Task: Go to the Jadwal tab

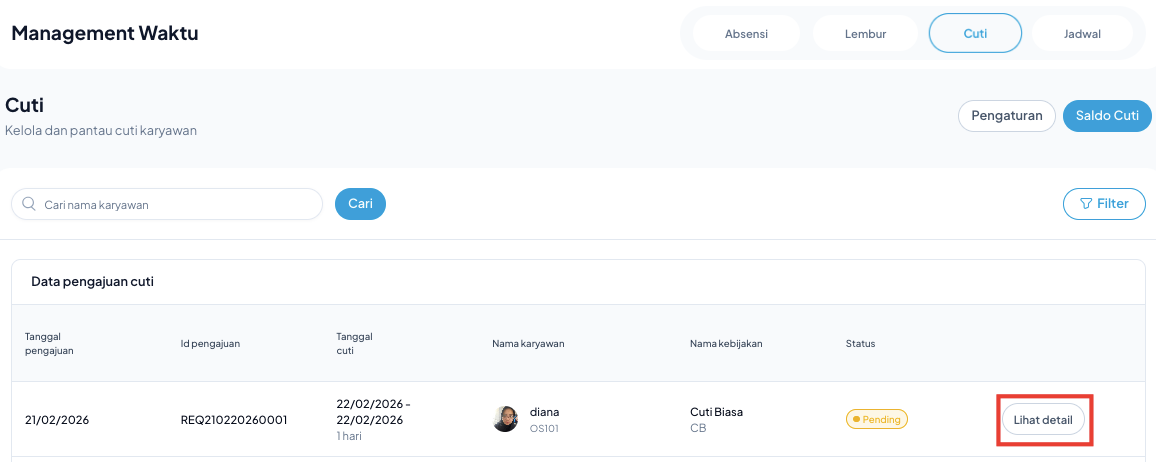Action: [x=1082, y=33]
